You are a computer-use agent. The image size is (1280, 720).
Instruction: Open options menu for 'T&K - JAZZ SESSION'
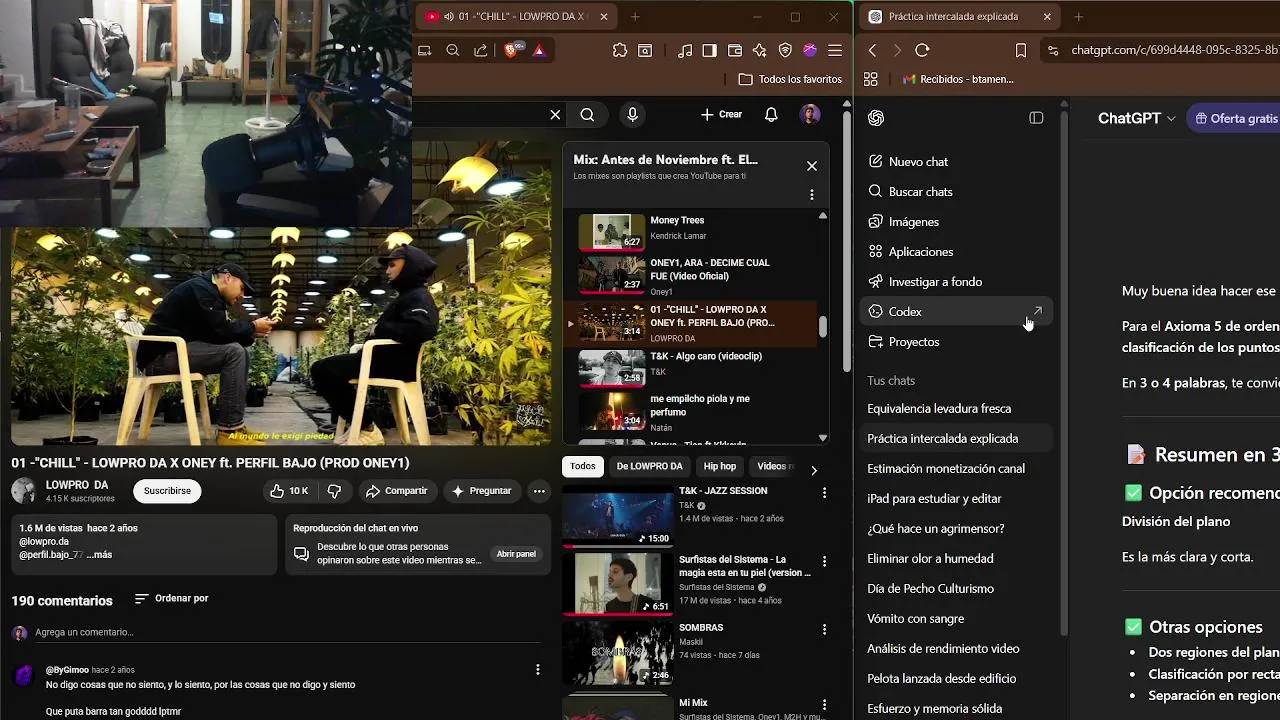[x=824, y=493]
